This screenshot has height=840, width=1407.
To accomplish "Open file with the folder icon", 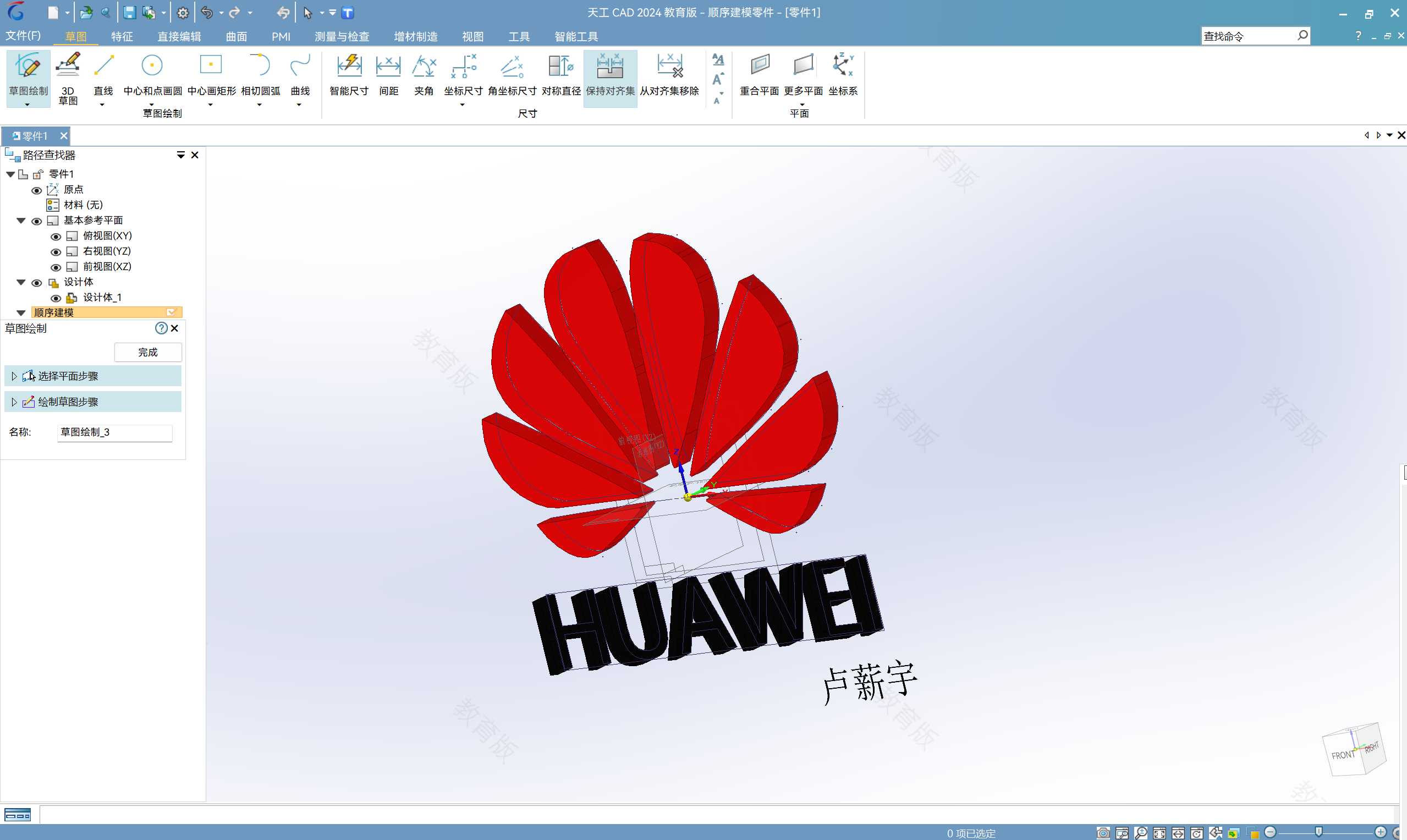I will pyautogui.click(x=86, y=13).
